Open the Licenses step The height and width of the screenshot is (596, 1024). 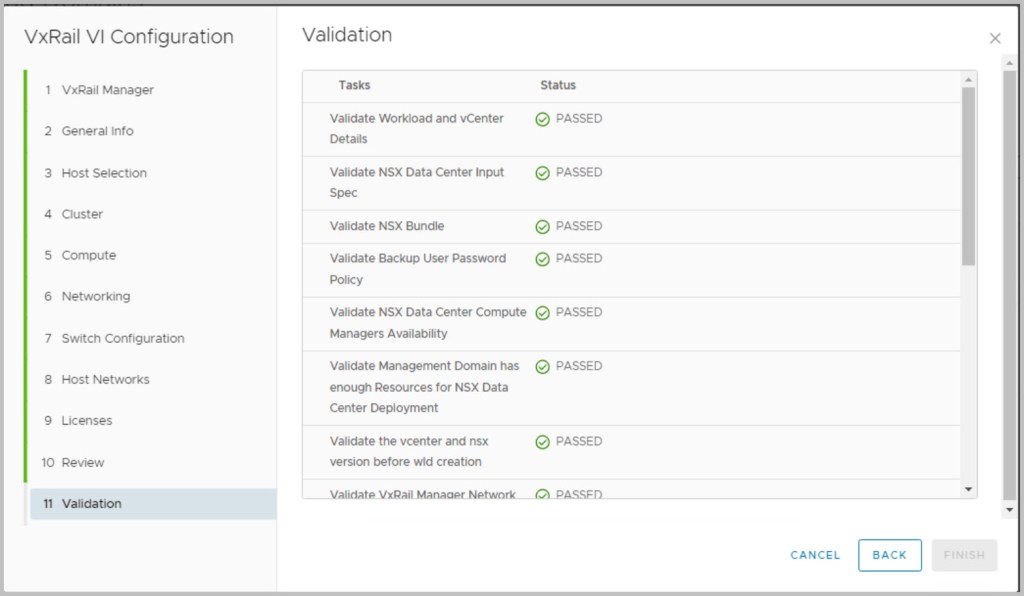(87, 421)
